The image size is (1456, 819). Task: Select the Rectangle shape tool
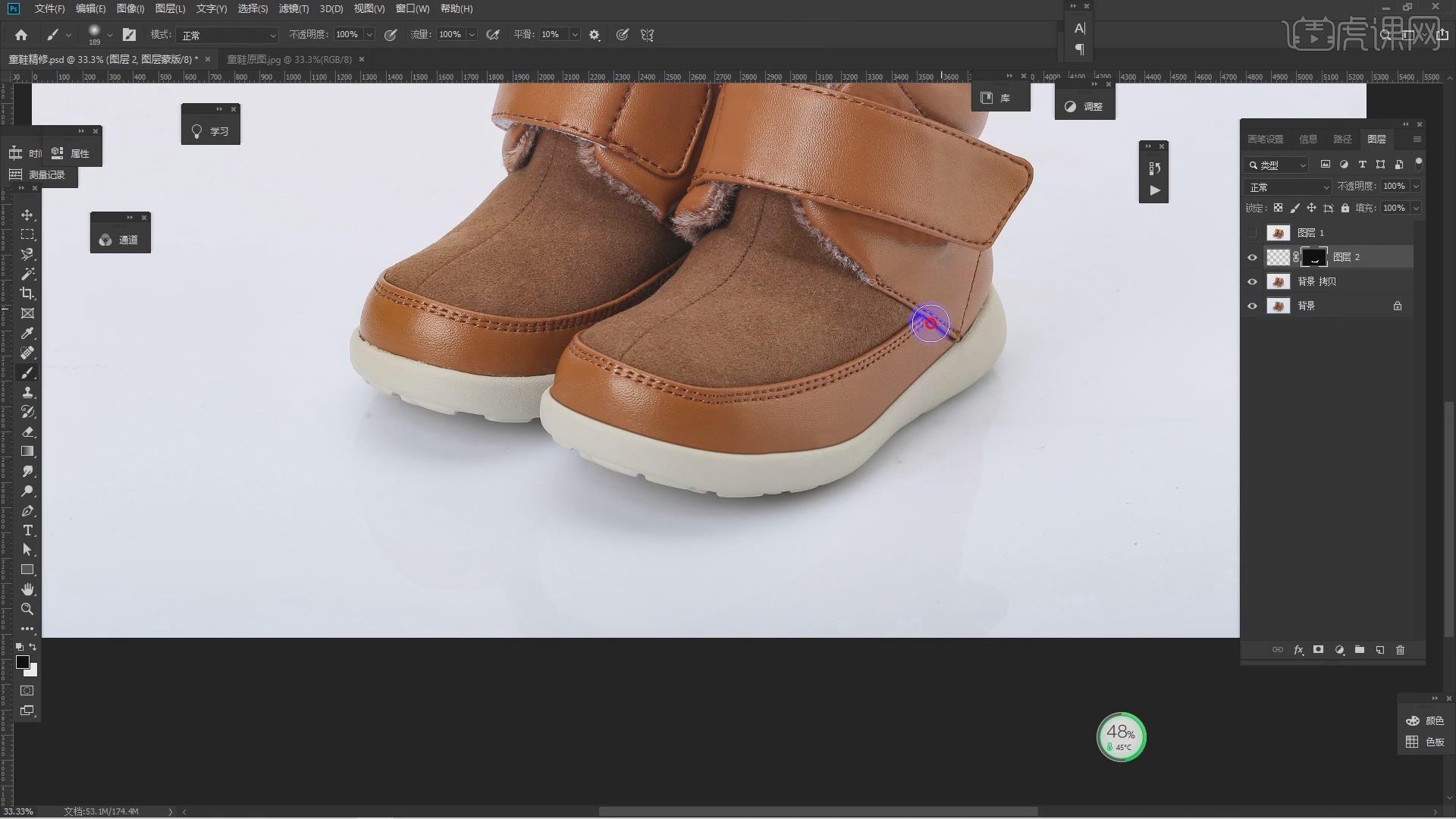tap(27, 570)
